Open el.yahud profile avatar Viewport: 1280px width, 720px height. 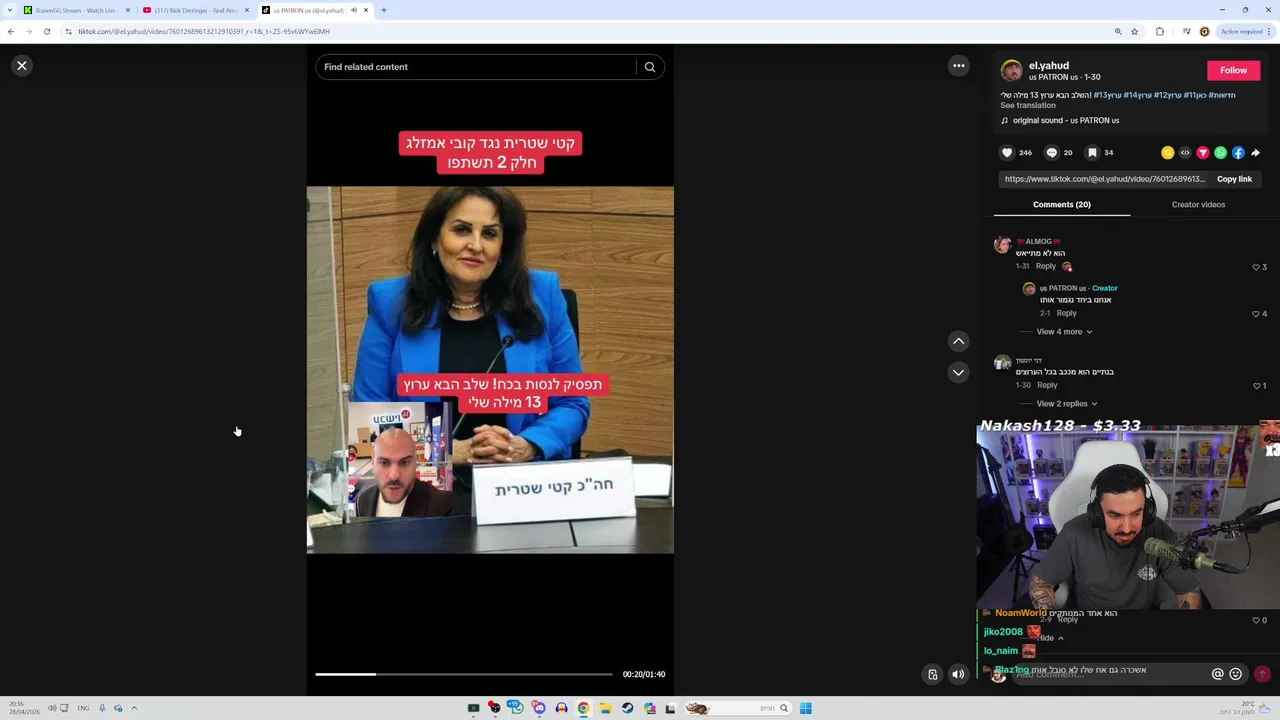point(1011,71)
